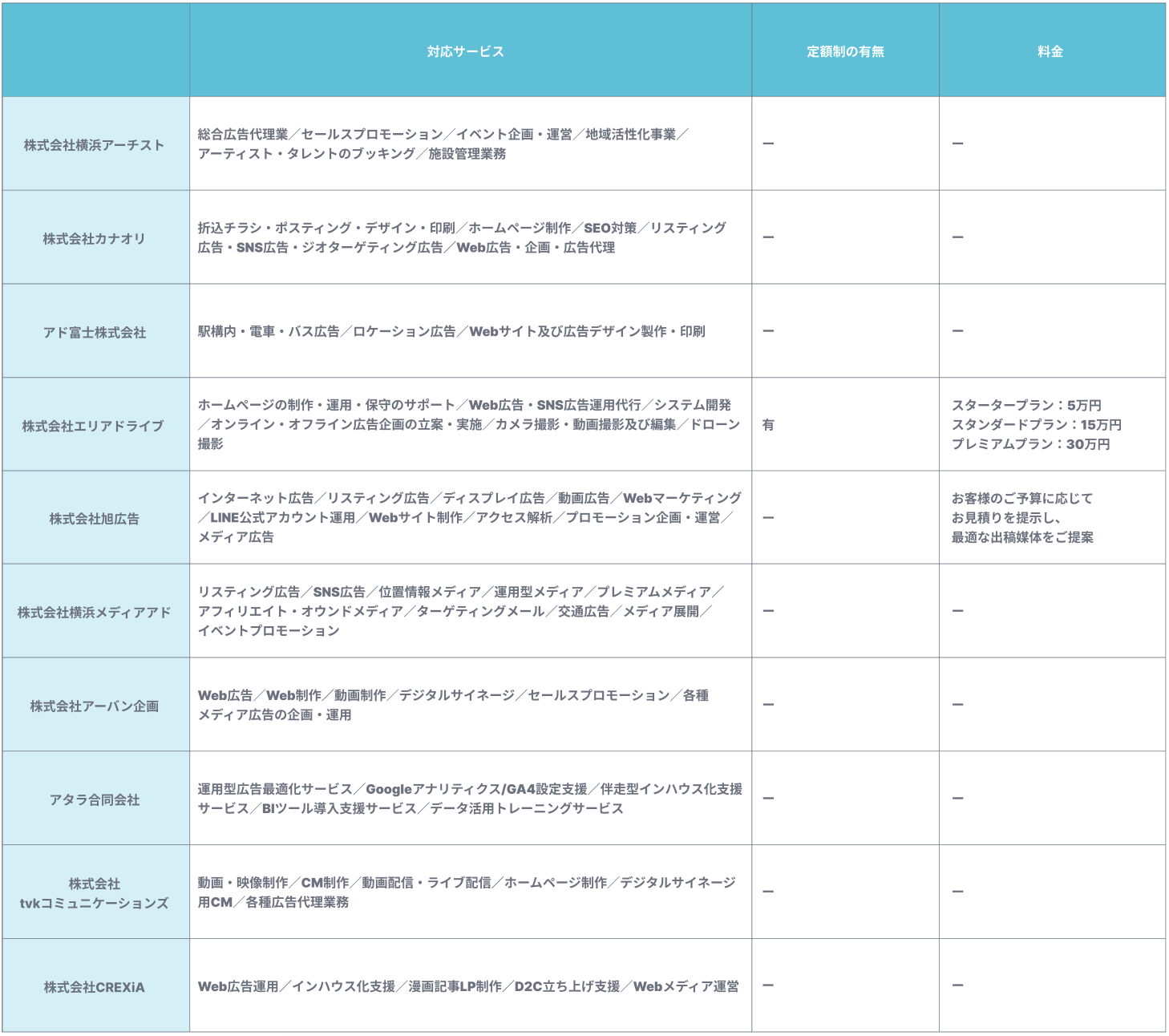Viewport: 1169px width, 1036px height.
Task: Click services text starting Web広告運用／インハウス化支援
Action: (469, 986)
